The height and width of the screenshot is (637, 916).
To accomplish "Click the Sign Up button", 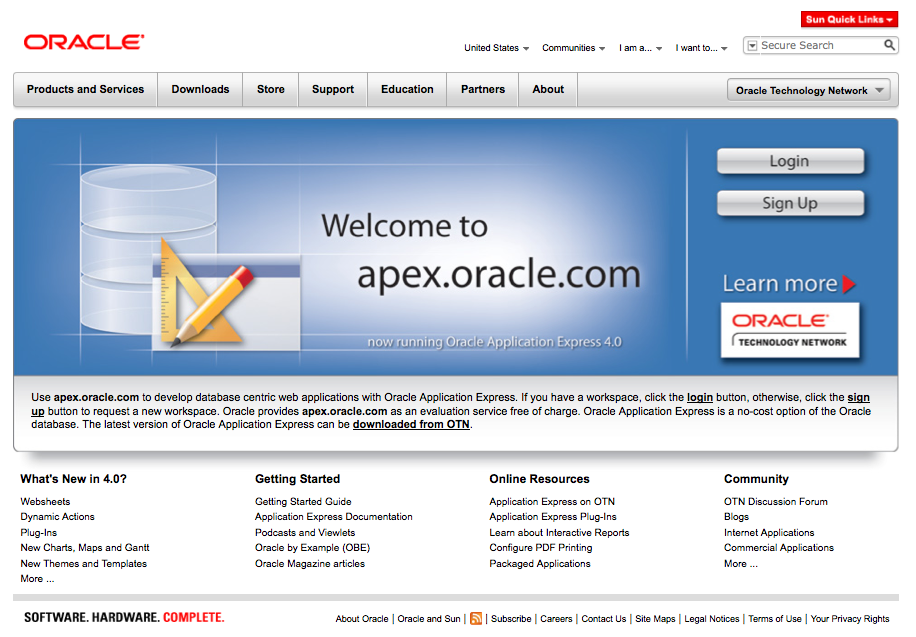I will [x=790, y=203].
